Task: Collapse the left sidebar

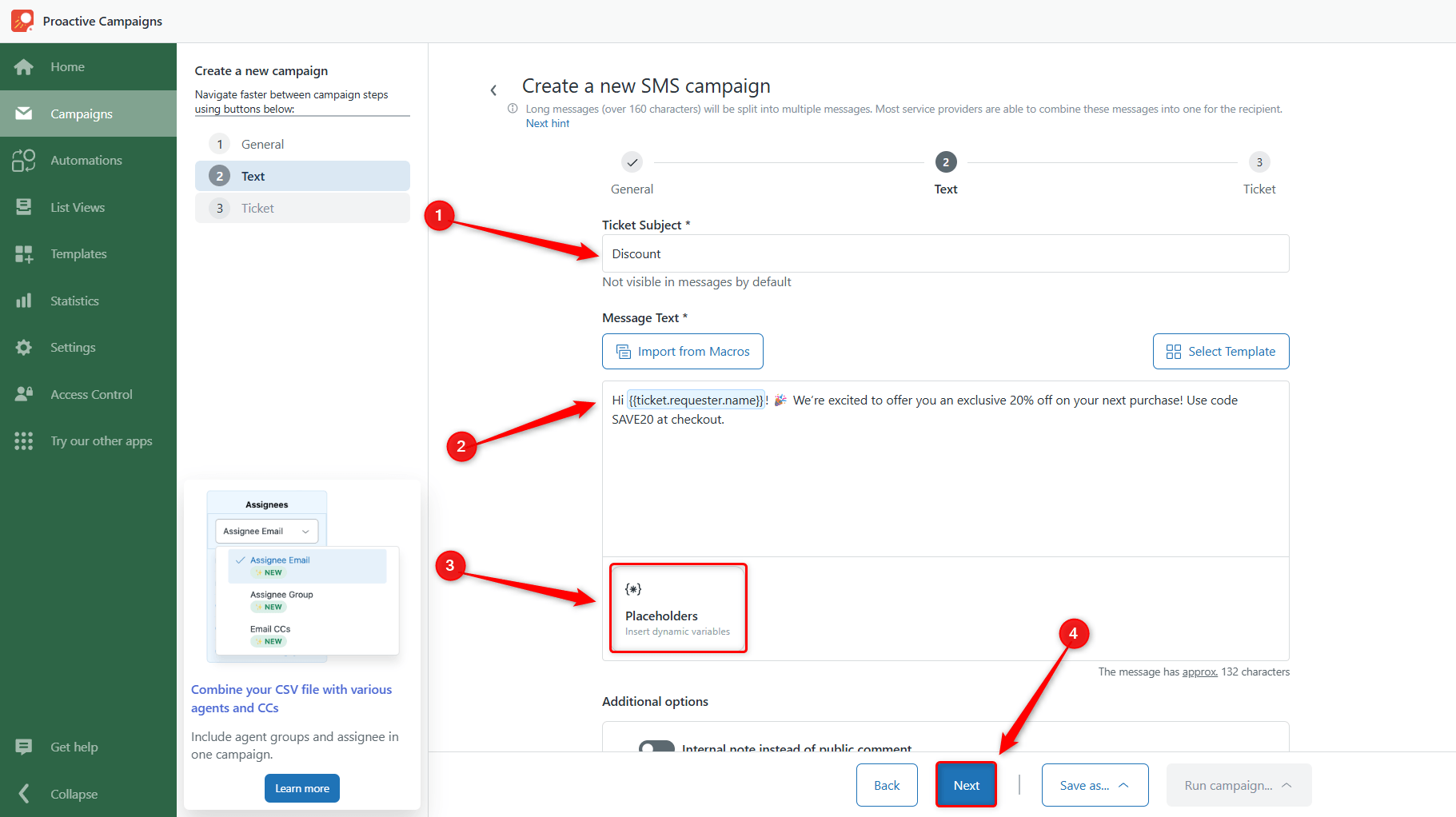Action: coord(58,794)
